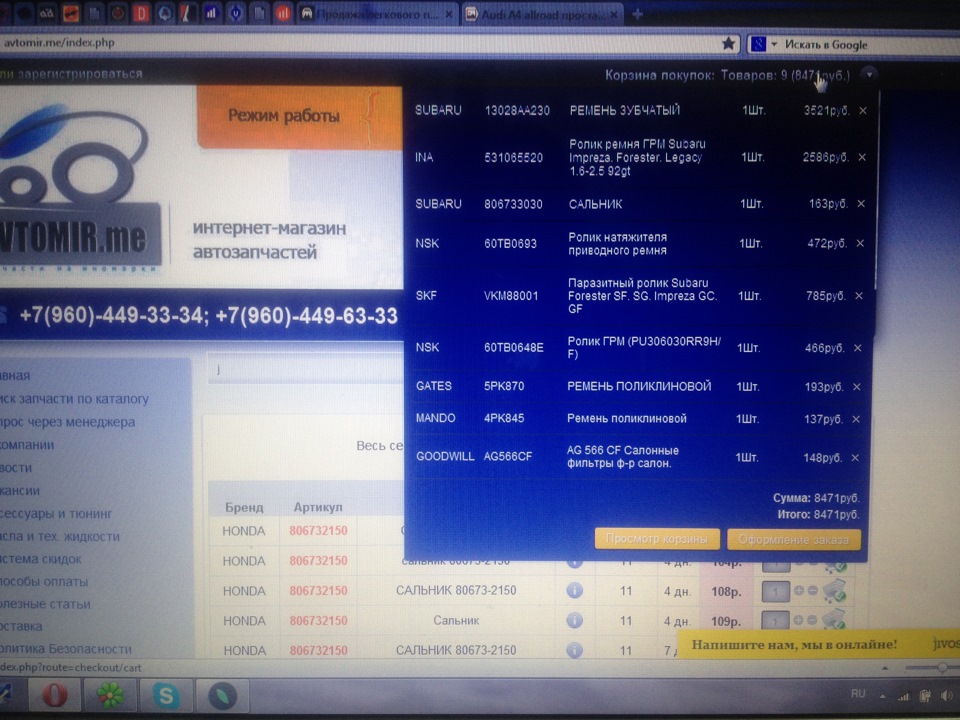Add the 108р. САЛЬНИК to cart
960x720 pixels.
click(x=835, y=591)
